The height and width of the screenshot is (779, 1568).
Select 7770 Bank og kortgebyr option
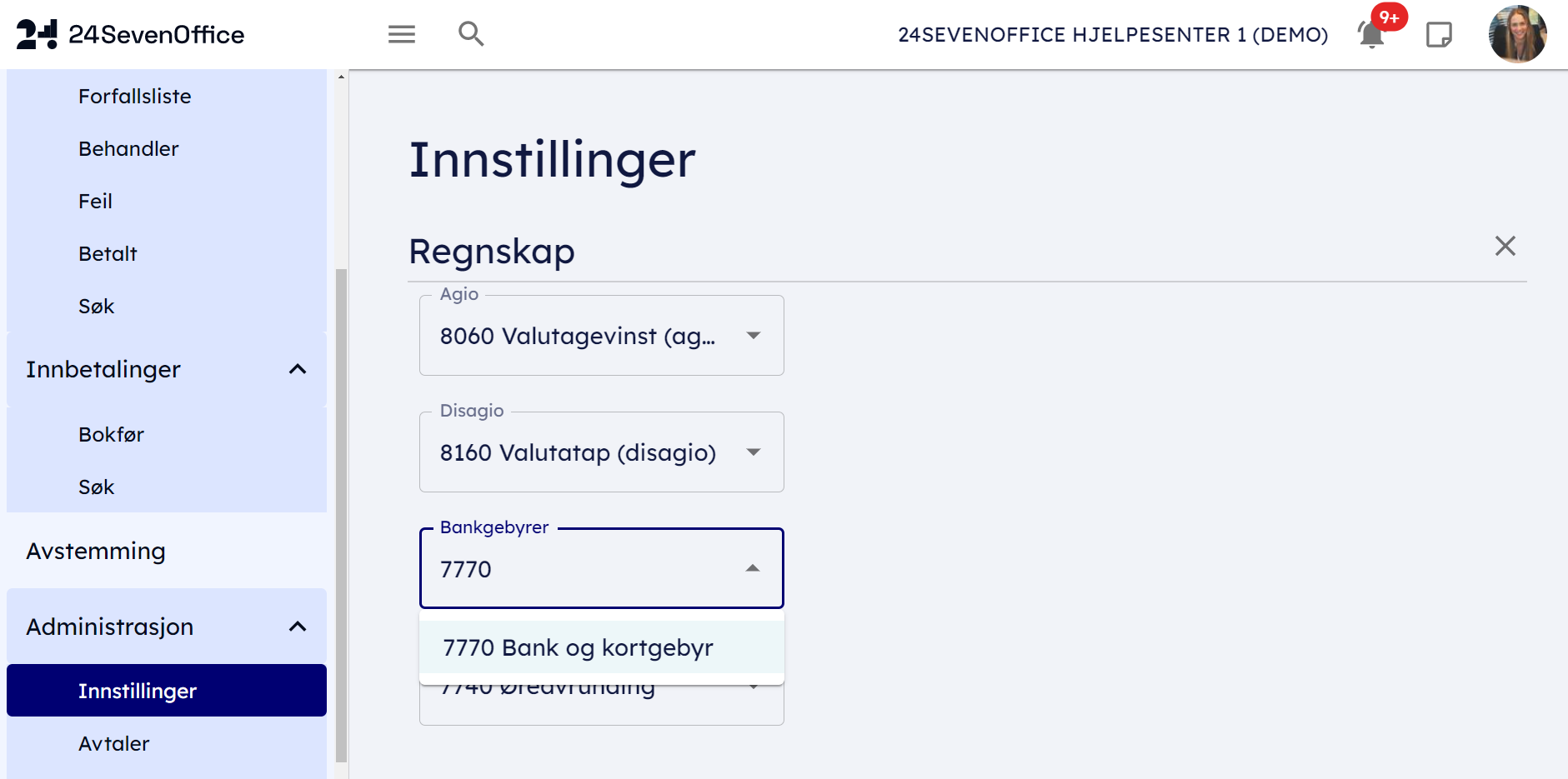click(x=578, y=647)
